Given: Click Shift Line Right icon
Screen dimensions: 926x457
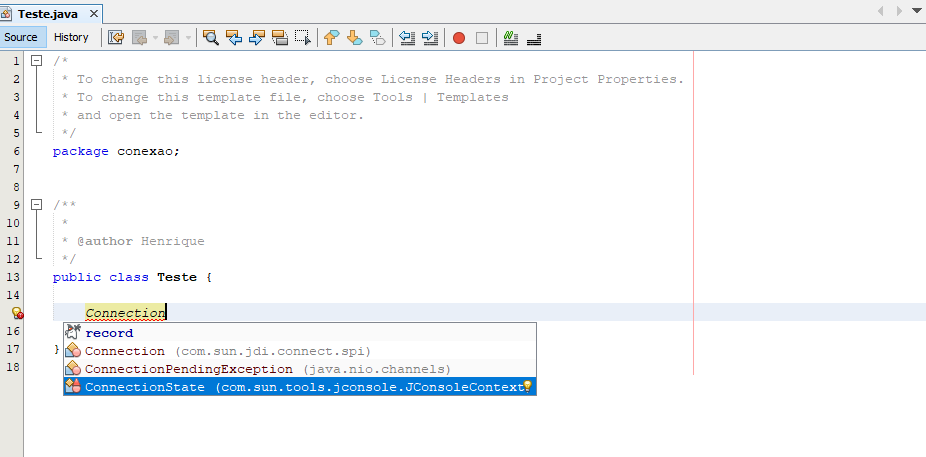Looking at the screenshot, I should (x=431, y=38).
